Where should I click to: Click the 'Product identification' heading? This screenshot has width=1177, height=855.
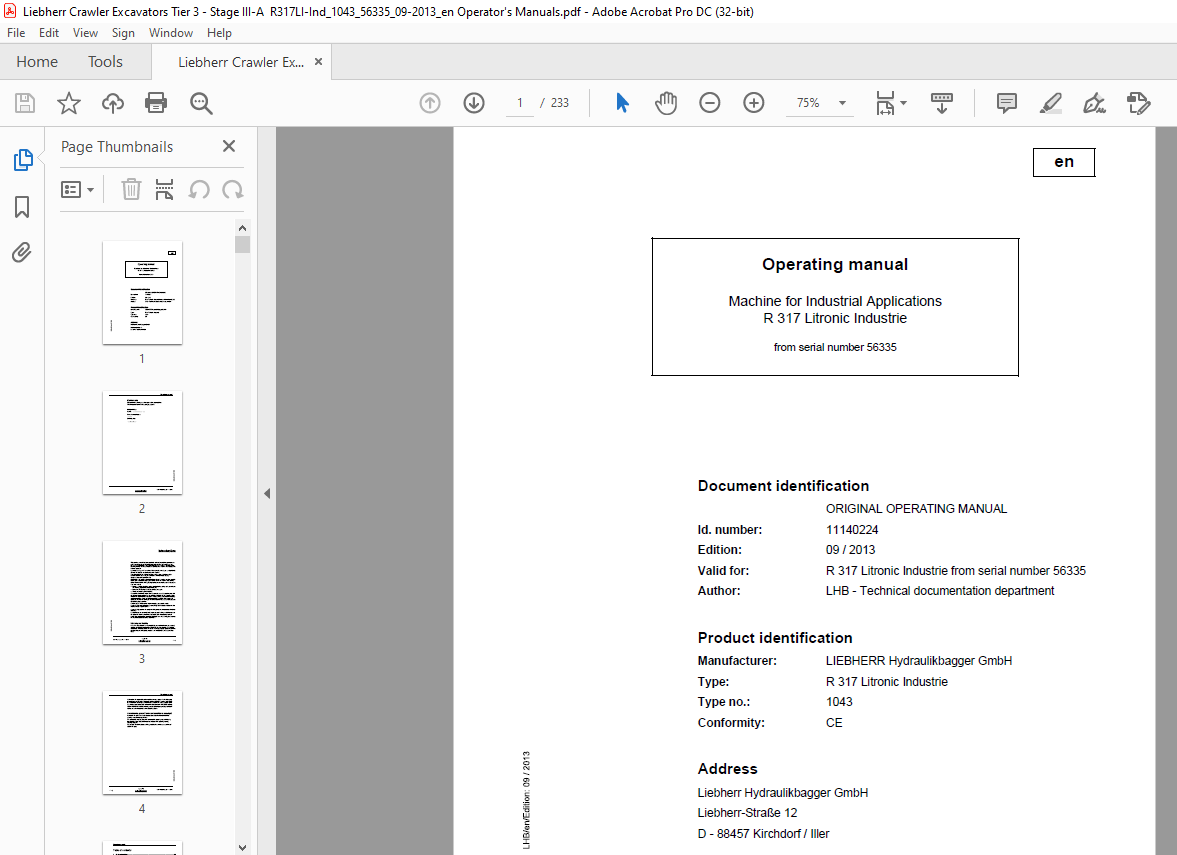tap(775, 638)
